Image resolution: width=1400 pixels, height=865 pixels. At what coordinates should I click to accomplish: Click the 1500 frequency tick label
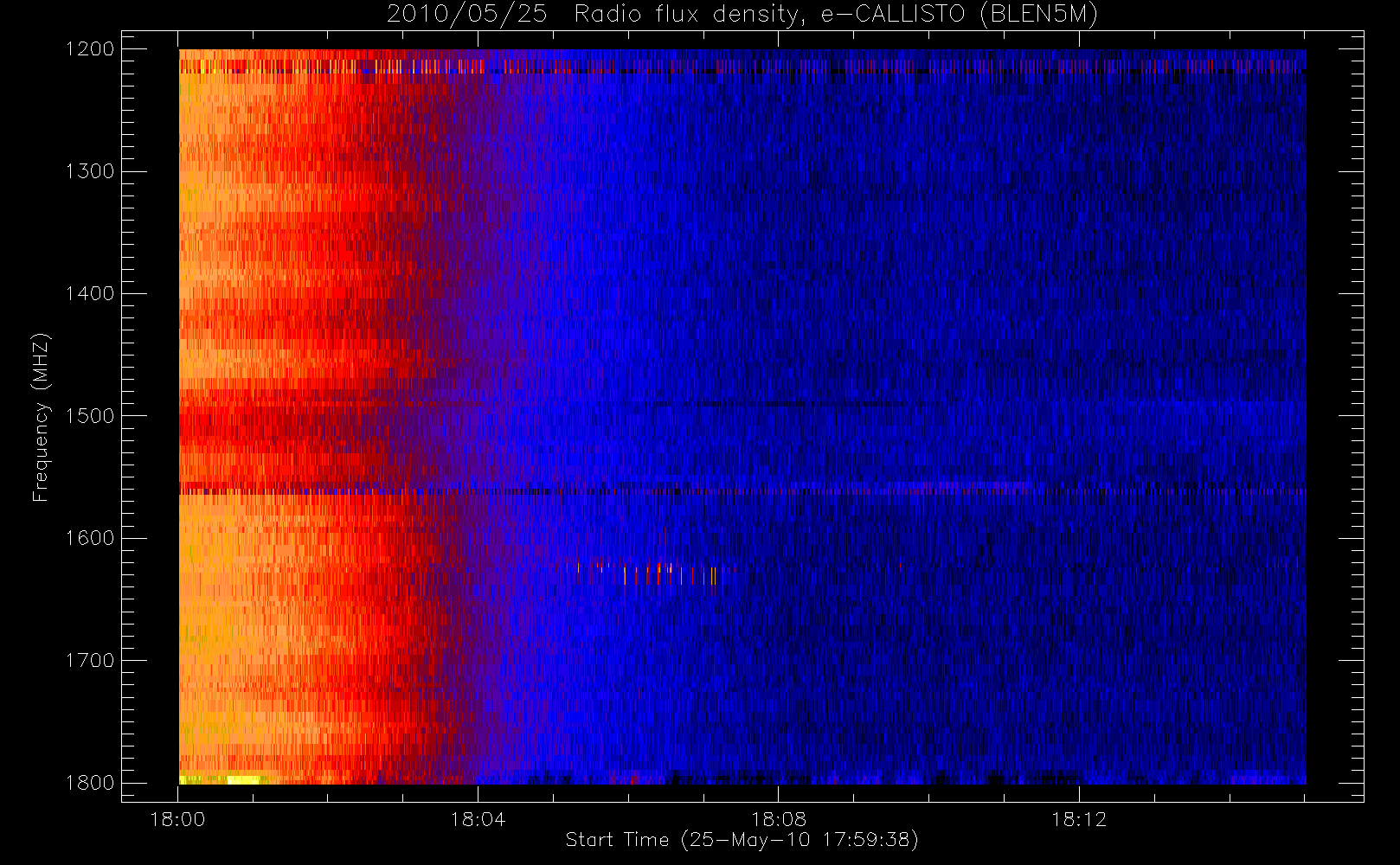[91, 416]
